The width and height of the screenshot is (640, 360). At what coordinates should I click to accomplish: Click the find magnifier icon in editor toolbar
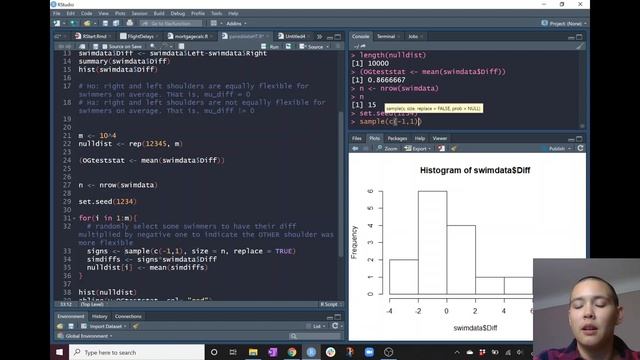(x=153, y=47)
